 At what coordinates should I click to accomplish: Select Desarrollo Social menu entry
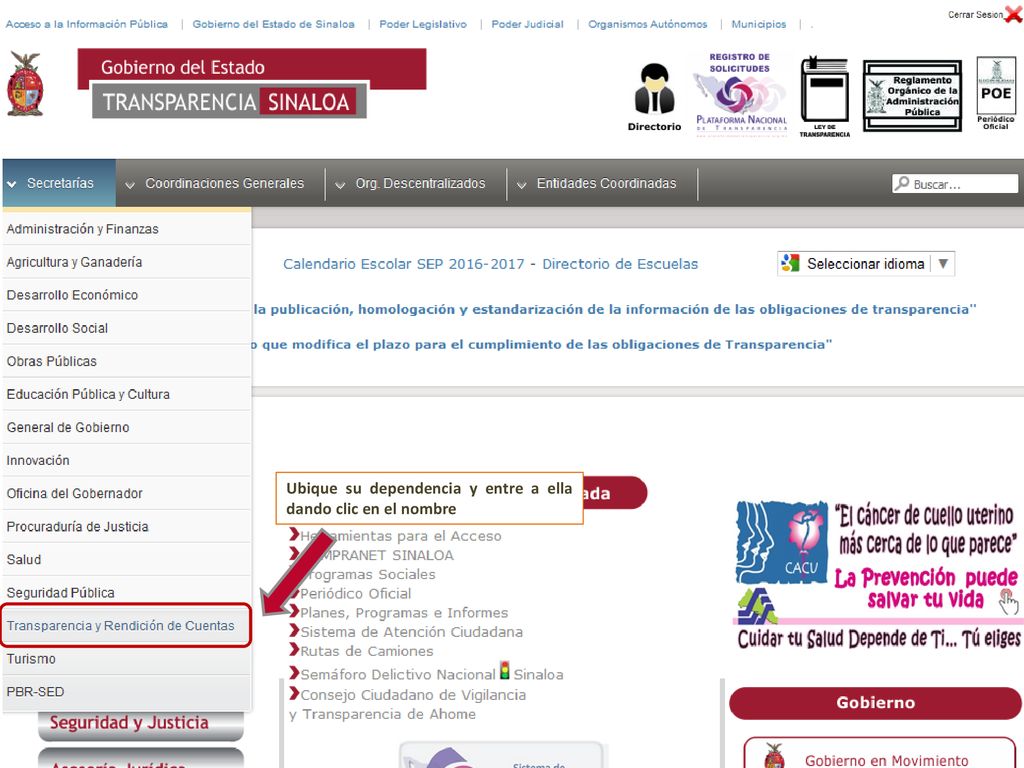tap(127, 328)
